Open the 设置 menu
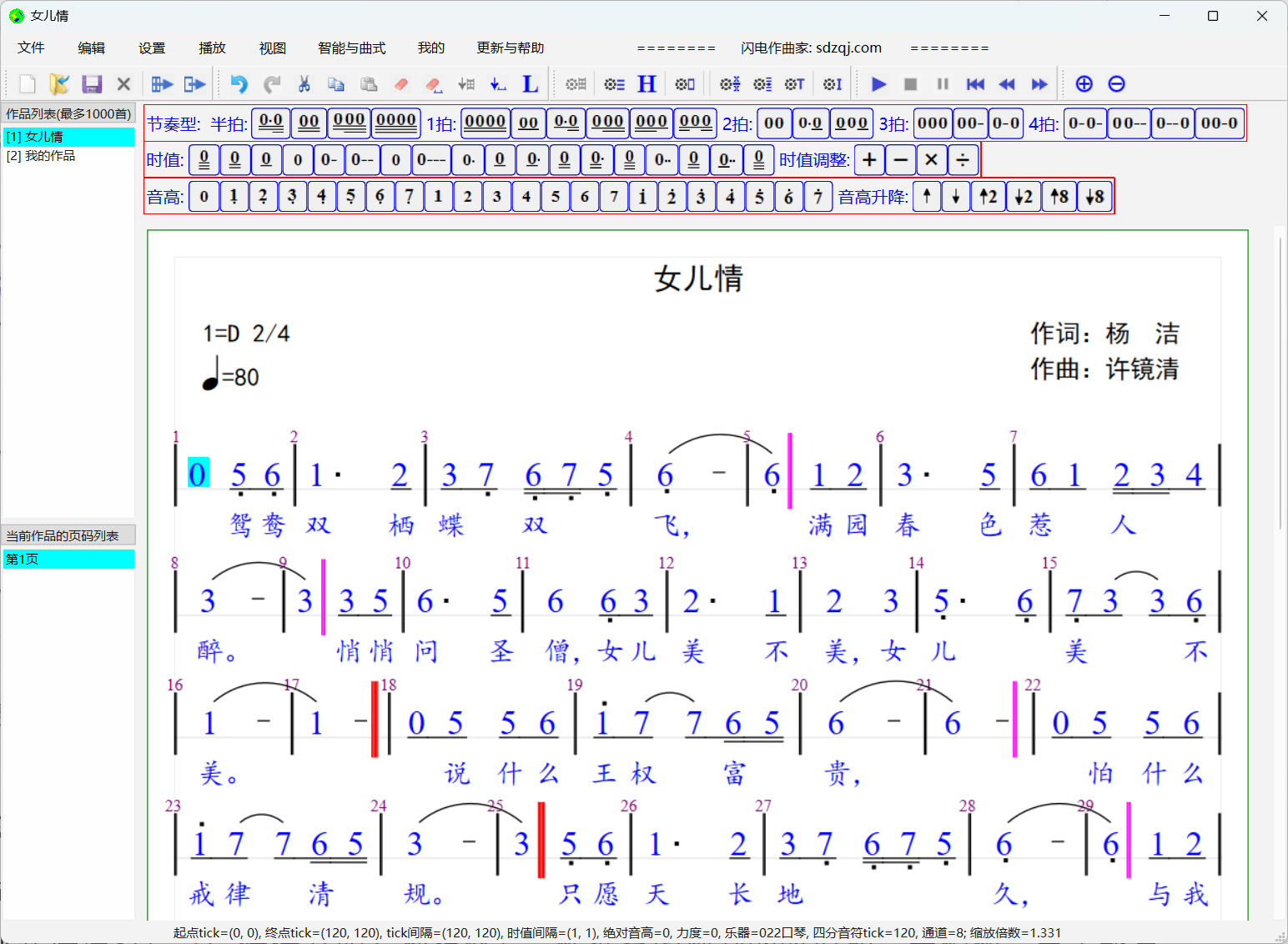 [152, 48]
